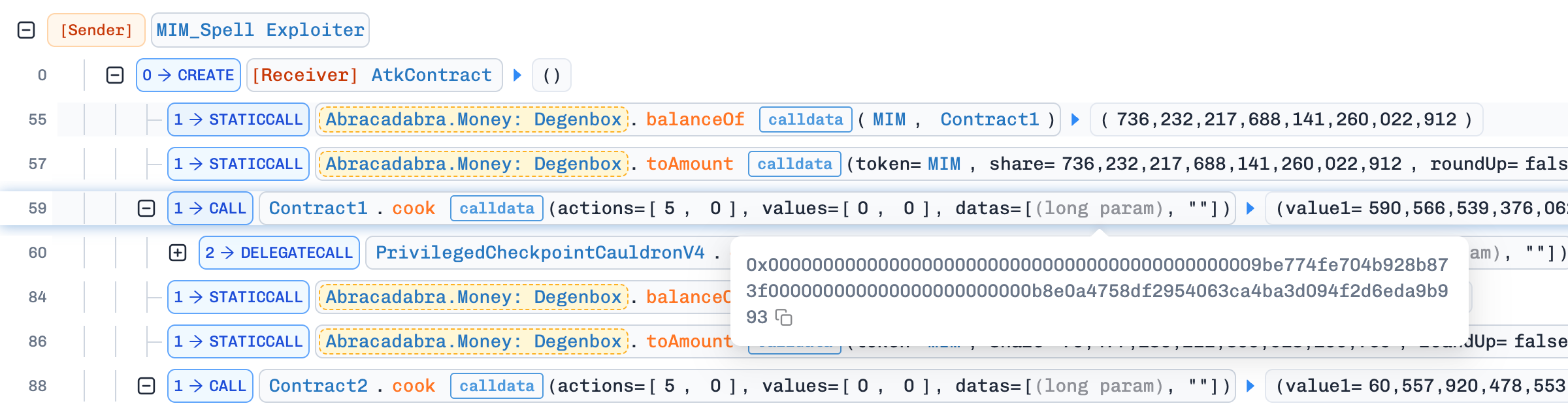Click the cook function on row 59
1568x410 pixels.
(x=414, y=208)
